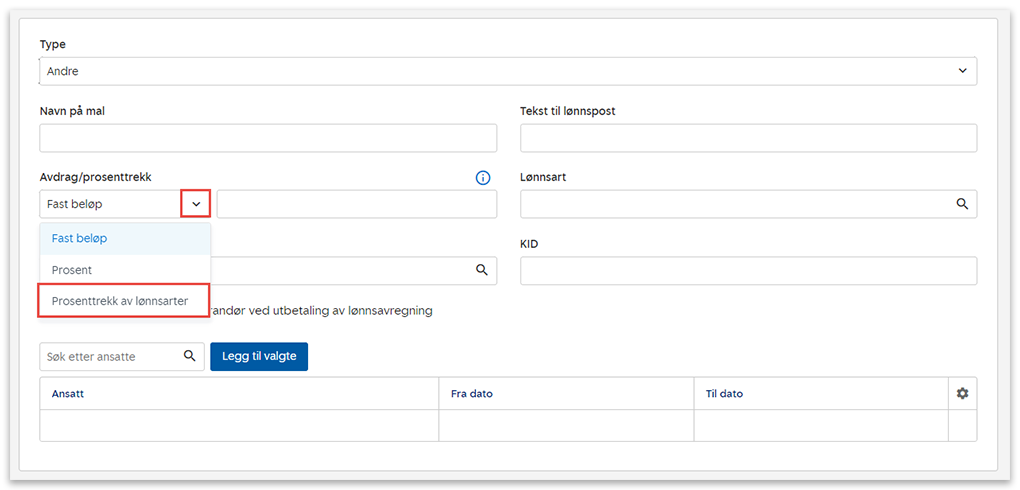1020x490 pixels.
Task: Open the Type dropdown showing Andre
Action: pyautogui.click(x=507, y=71)
